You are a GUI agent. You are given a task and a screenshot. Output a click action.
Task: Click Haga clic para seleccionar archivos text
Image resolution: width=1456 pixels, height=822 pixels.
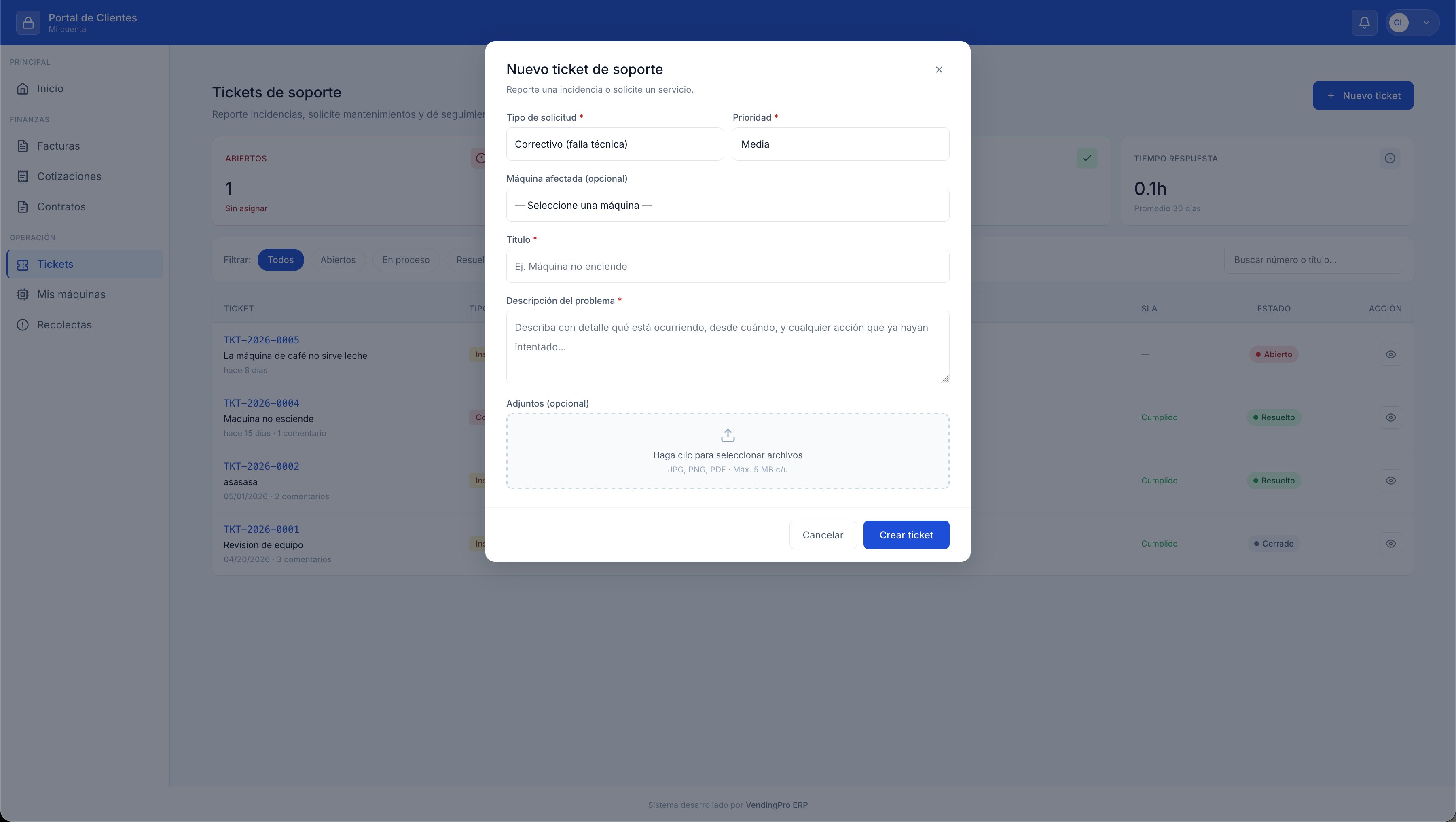coord(728,455)
